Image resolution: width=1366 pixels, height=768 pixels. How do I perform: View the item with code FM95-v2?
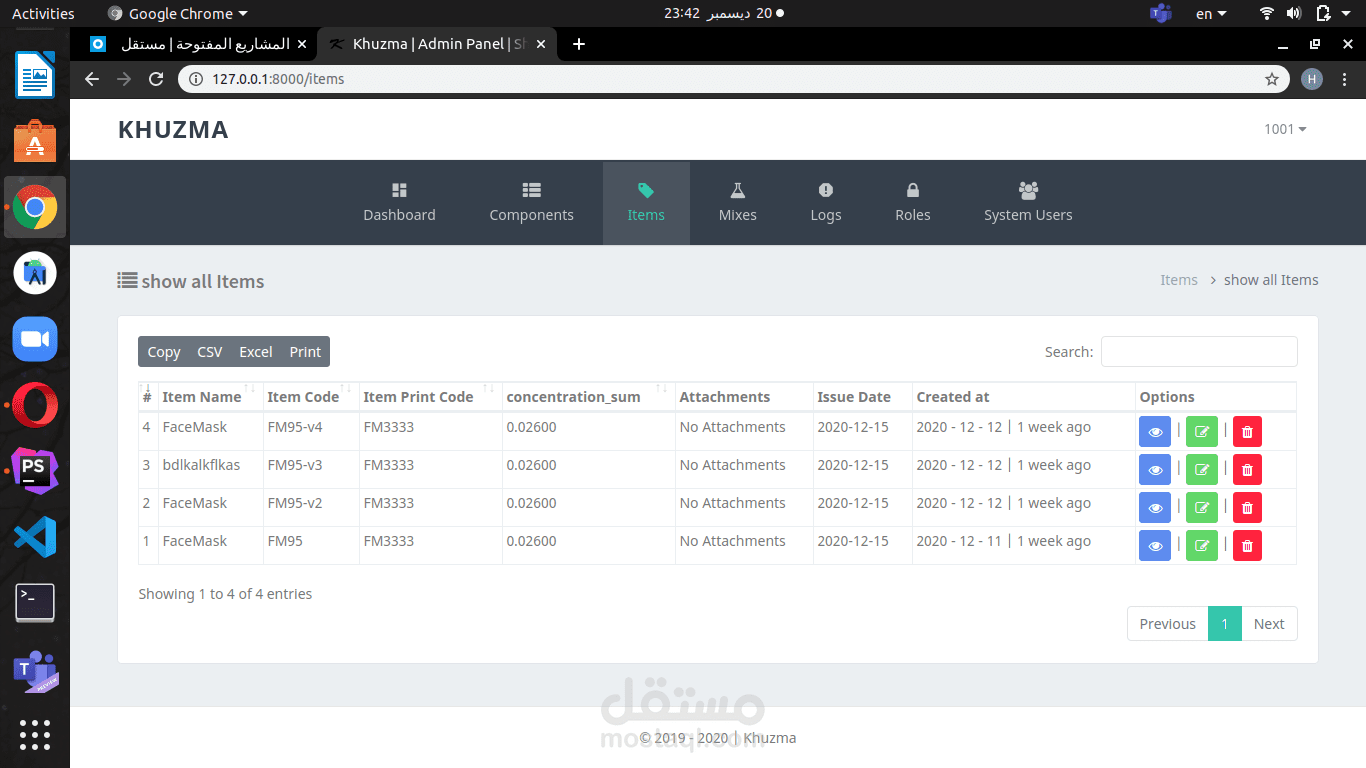(1155, 508)
